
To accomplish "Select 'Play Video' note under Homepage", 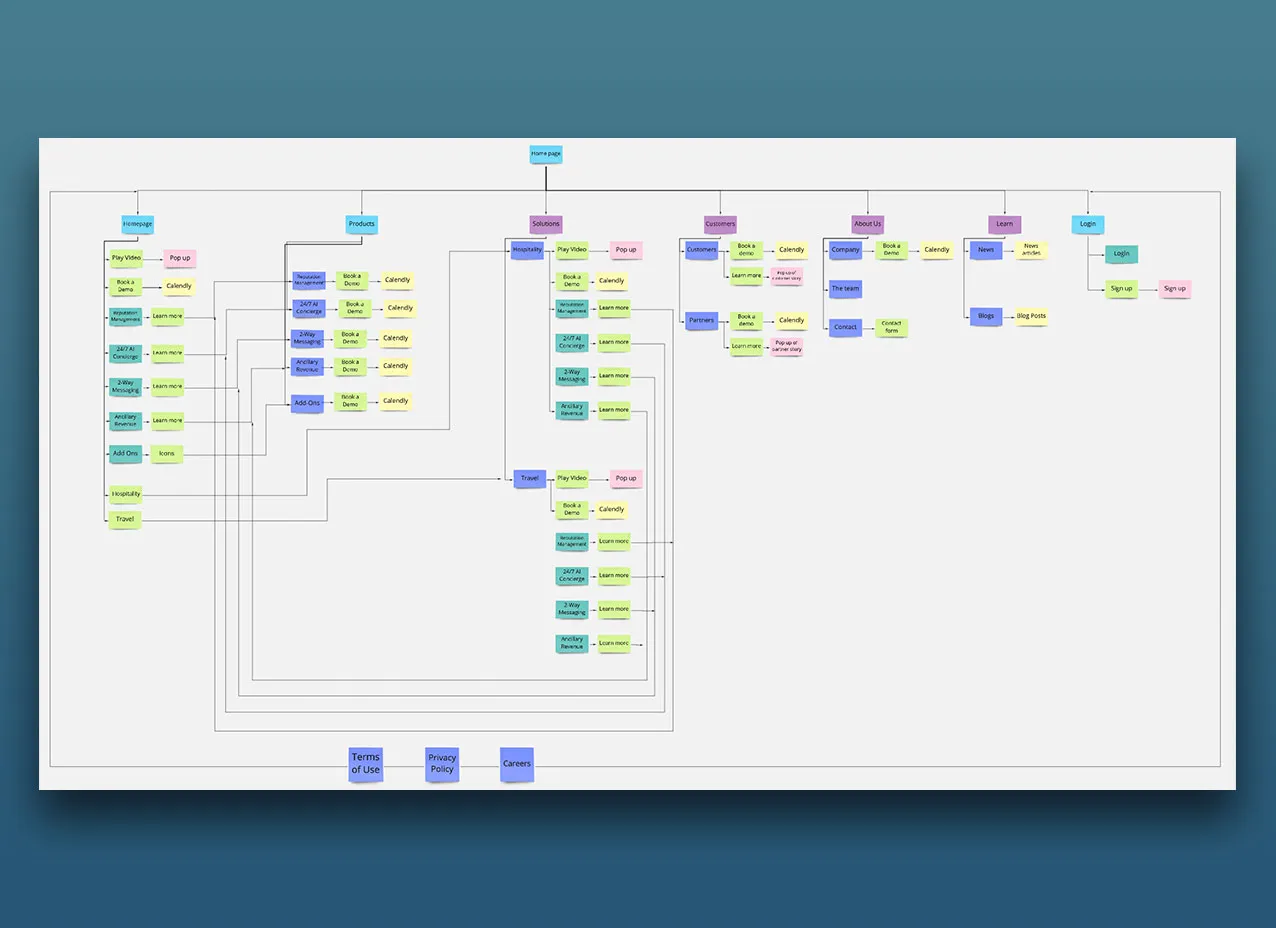I will tap(126, 258).
